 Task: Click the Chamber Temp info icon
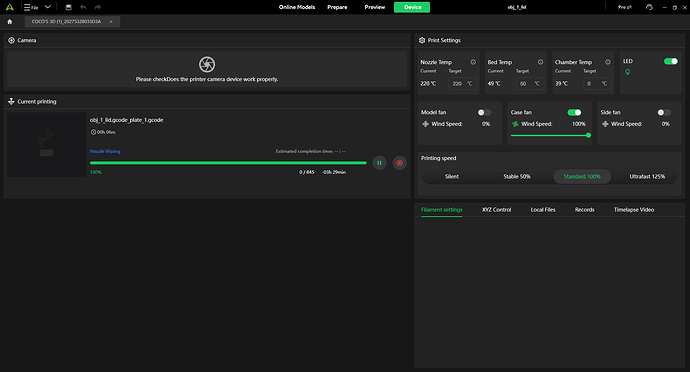[608, 62]
